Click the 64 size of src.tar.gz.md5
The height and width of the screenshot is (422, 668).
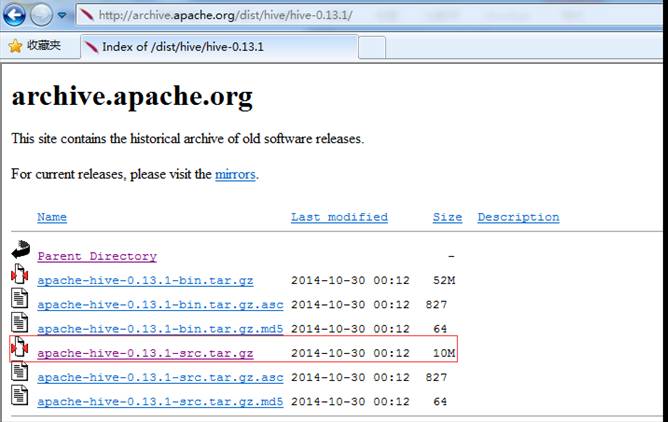click(440, 402)
